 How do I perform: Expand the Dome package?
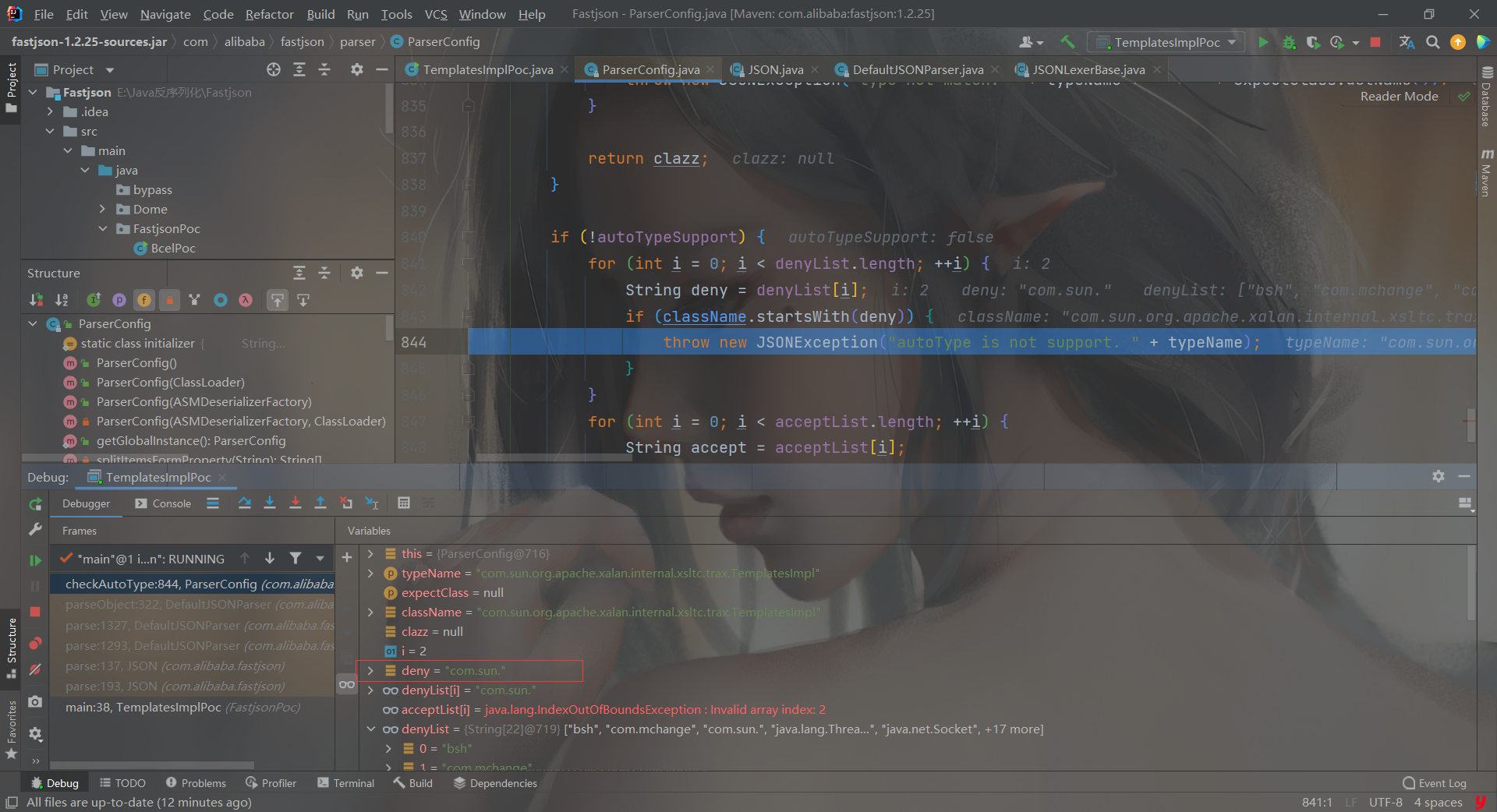[102, 209]
